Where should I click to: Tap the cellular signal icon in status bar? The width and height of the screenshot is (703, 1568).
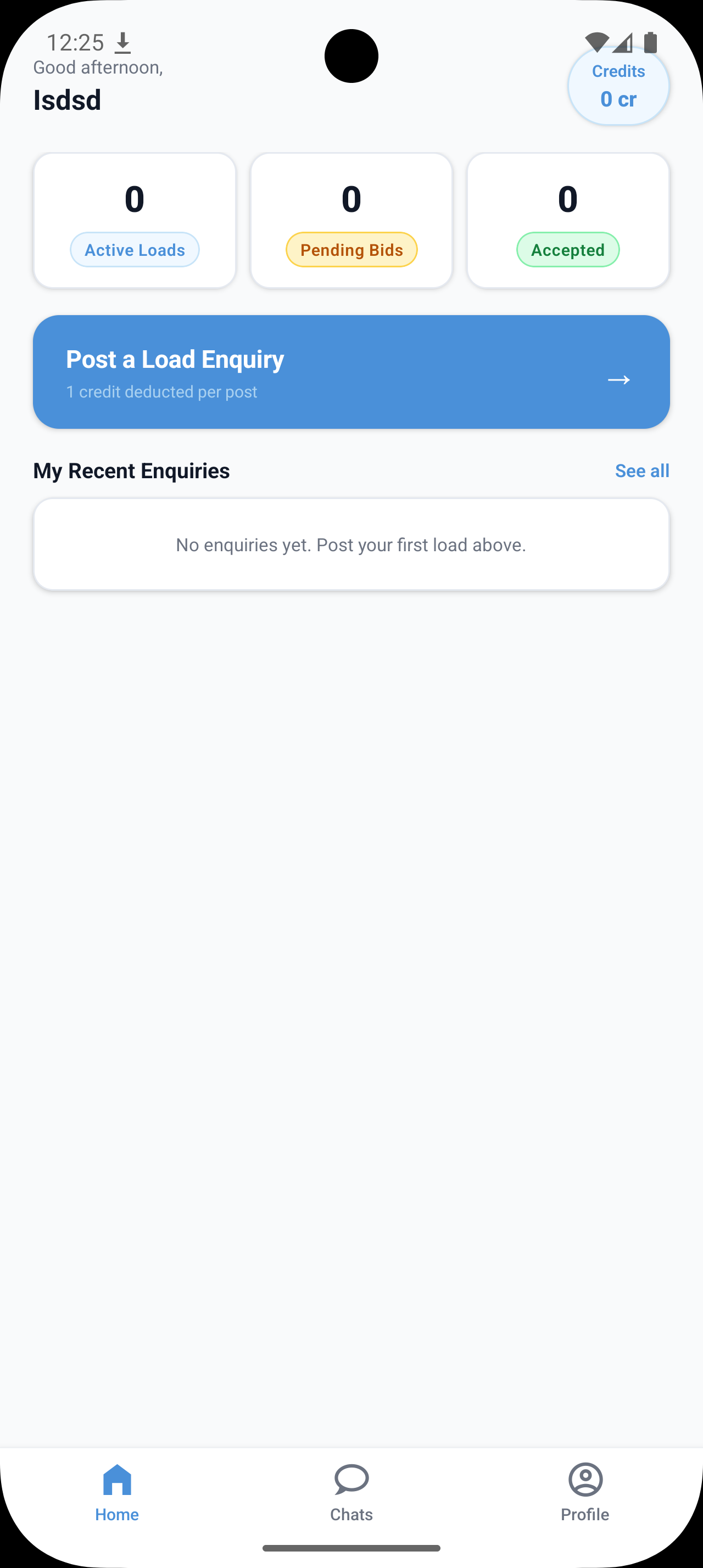(622, 42)
